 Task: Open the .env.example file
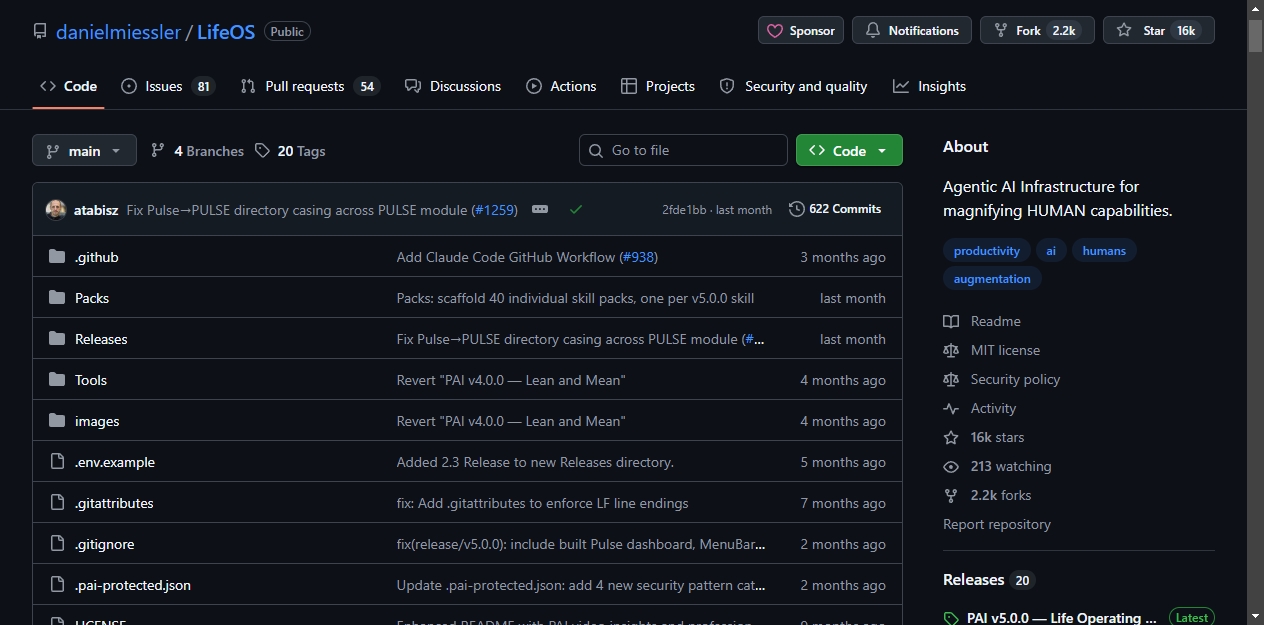tap(115, 462)
